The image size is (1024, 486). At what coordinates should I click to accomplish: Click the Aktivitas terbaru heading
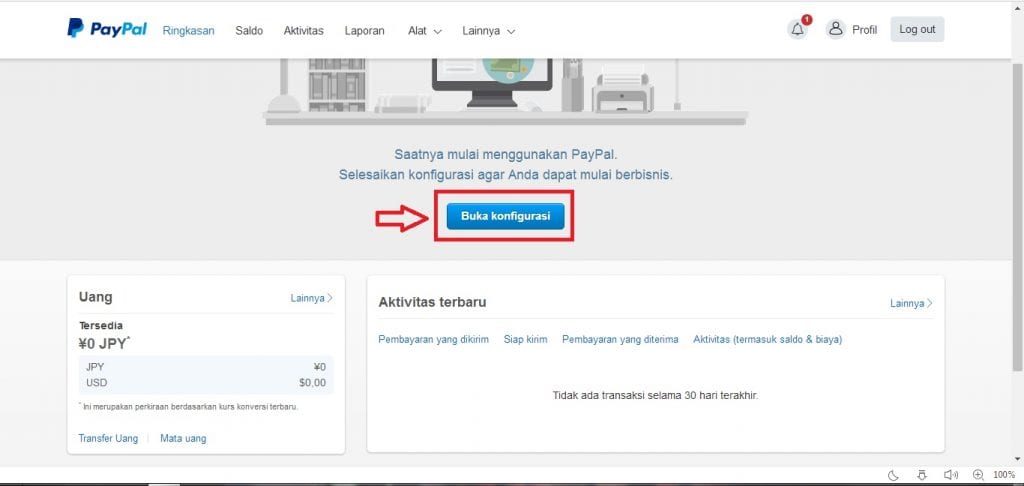click(432, 302)
